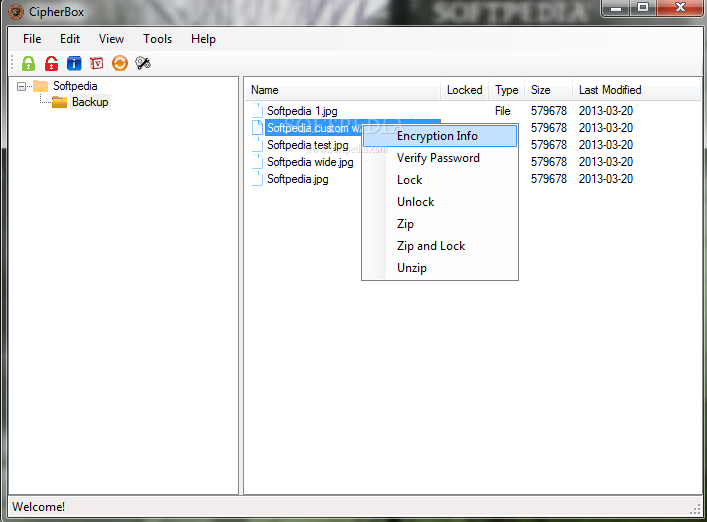Open the File menu

[x=32, y=39]
